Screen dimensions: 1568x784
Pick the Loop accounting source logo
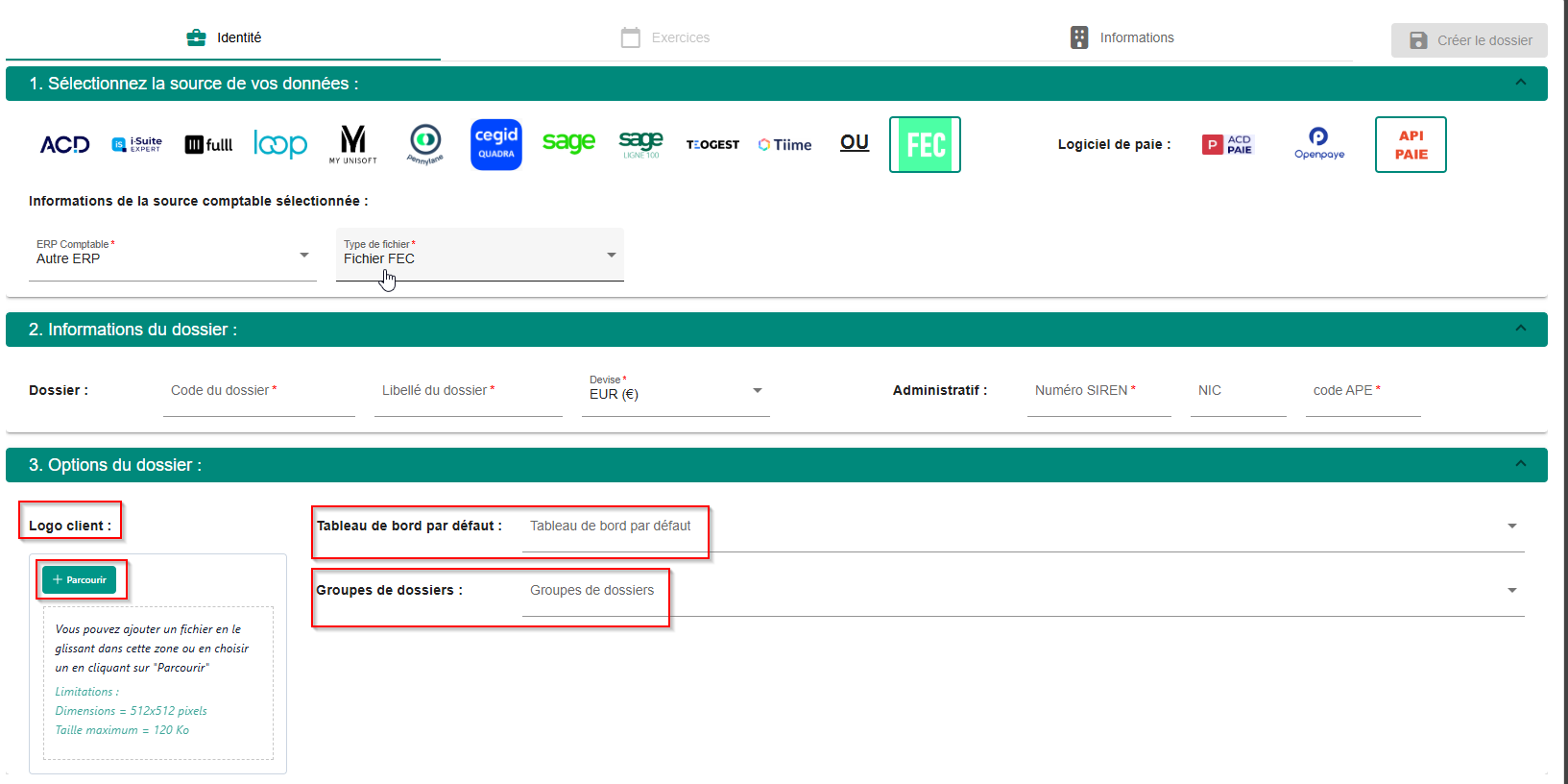(x=280, y=145)
